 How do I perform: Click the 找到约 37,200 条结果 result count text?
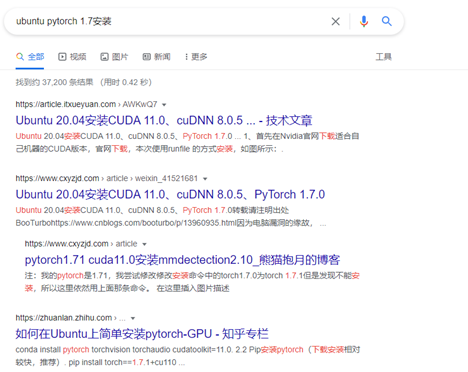click(54, 82)
